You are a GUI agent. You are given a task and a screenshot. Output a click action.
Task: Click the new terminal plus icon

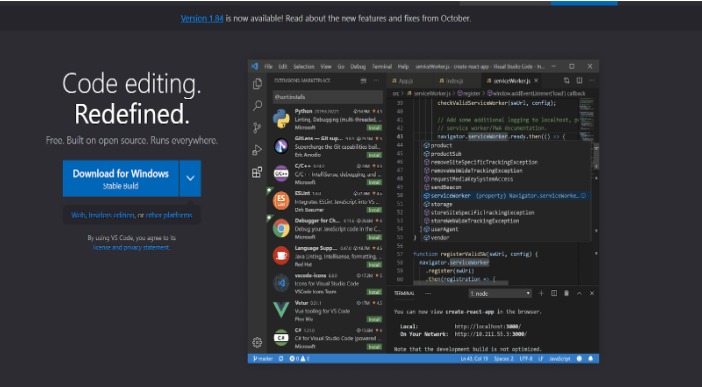point(541,293)
